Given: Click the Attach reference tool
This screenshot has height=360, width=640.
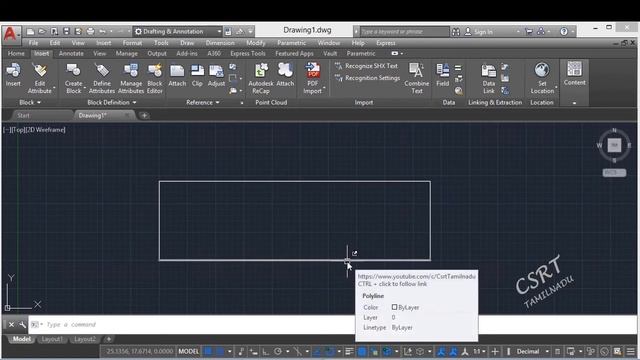Looking at the screenshot, I should click(177, 75).
